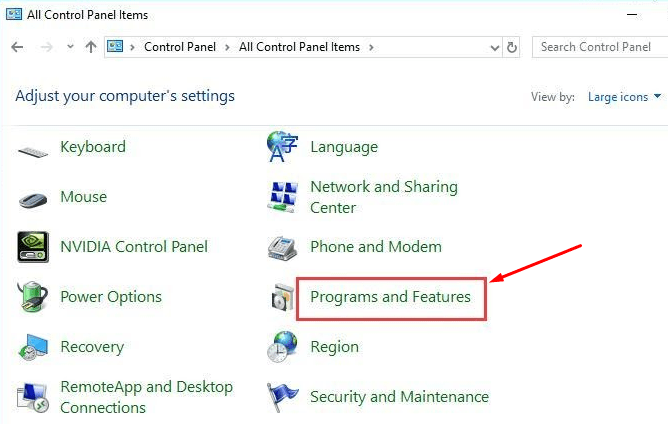The image size is (668, 424).
Task: Expand the View by Large icons dropdown
Action: coord(625,97)
